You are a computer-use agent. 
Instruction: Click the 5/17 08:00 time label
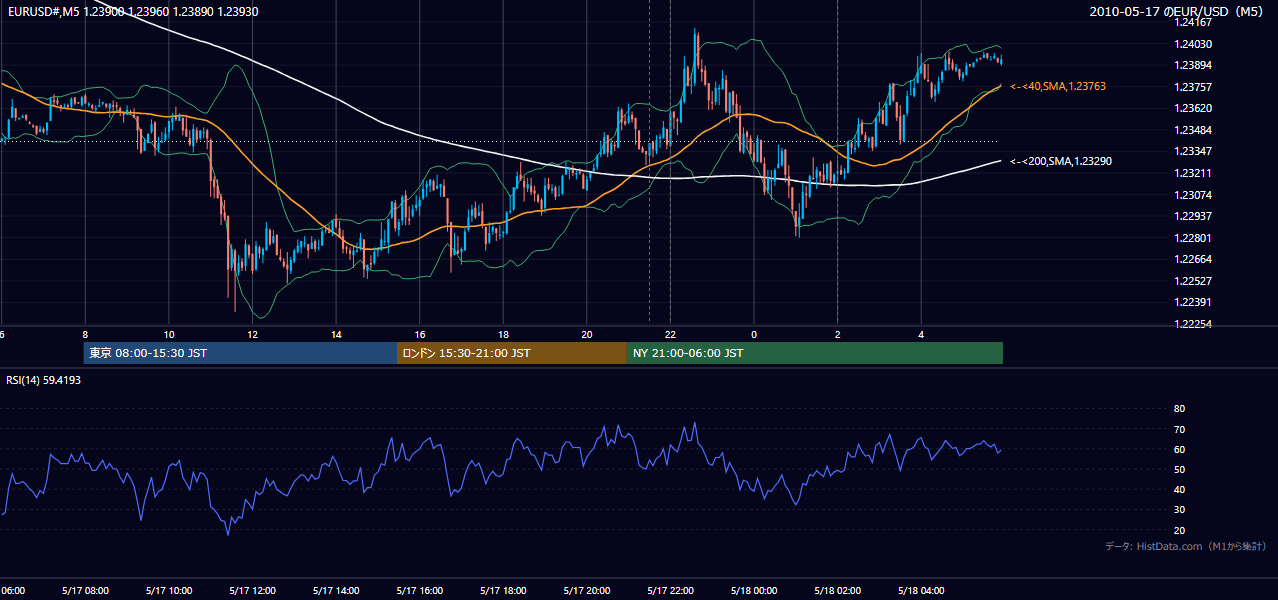(85, 590)
